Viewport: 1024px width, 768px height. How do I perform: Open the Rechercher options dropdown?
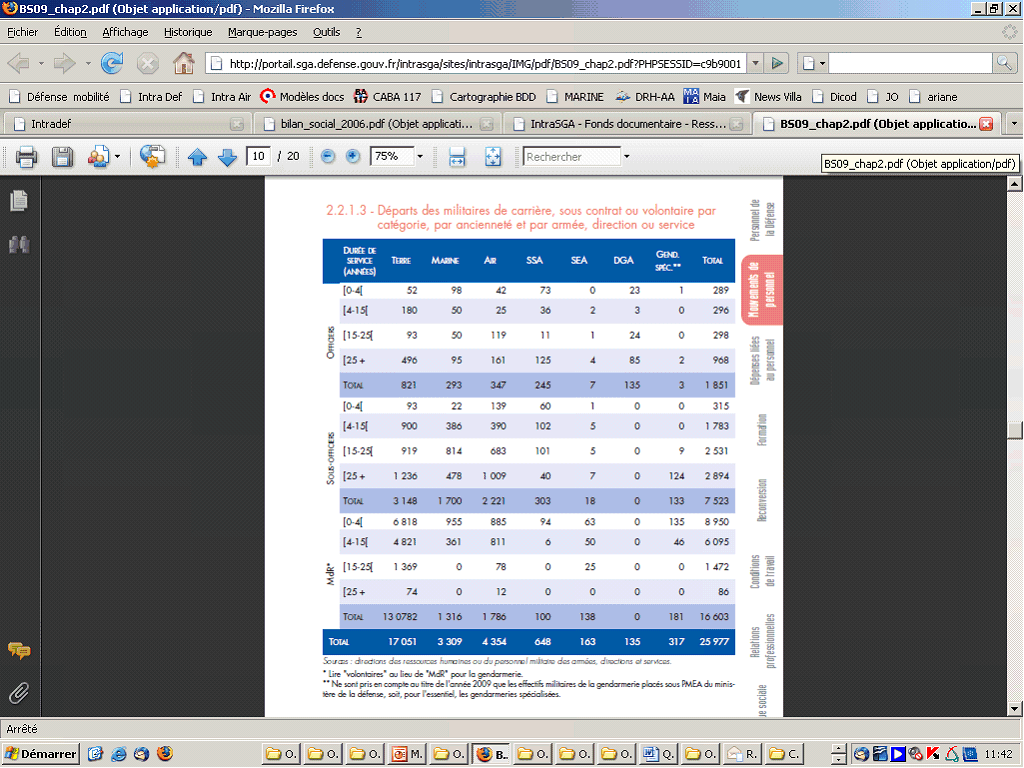(627, 157)
